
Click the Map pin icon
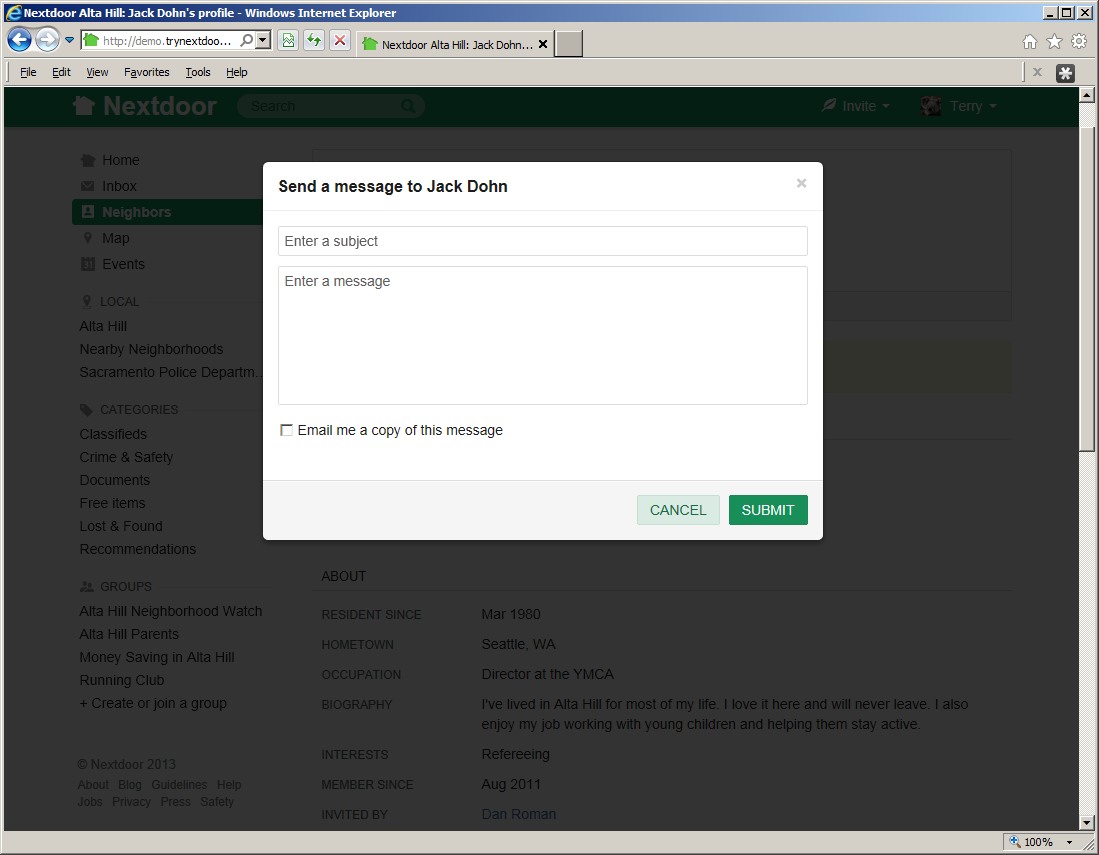click(x=88, y=238)
